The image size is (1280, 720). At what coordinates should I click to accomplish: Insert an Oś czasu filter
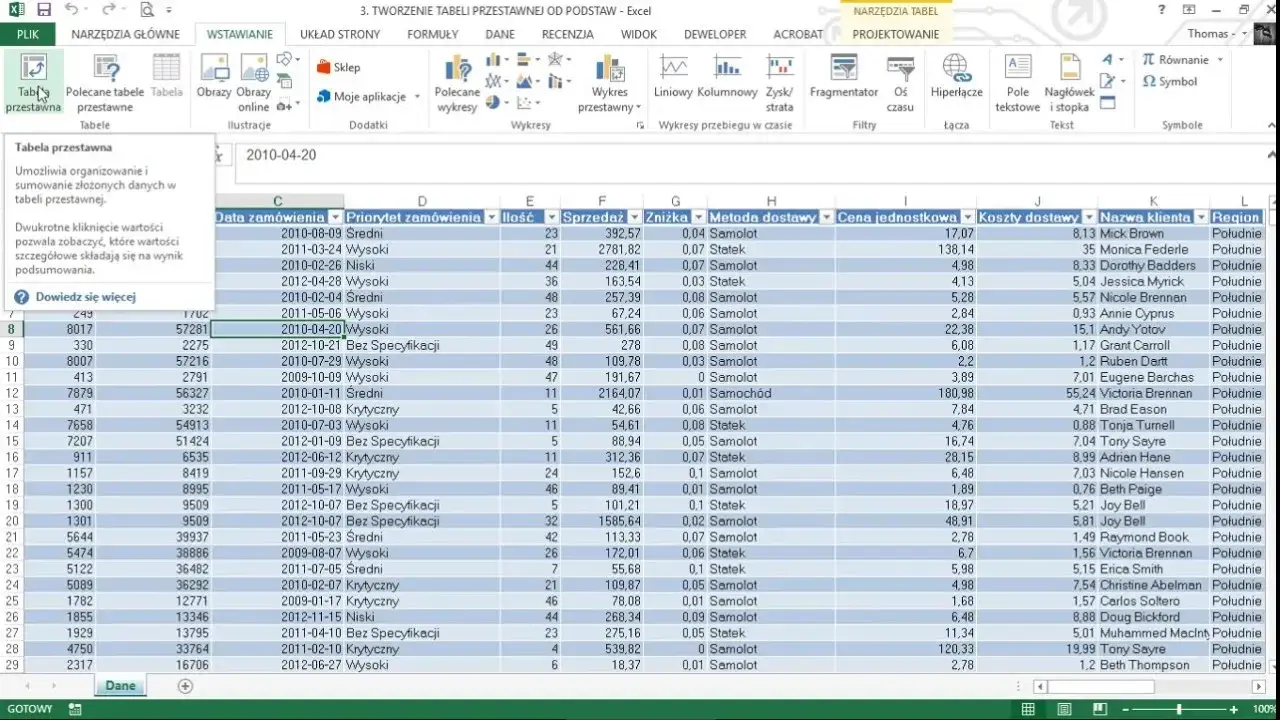[900, 83]
